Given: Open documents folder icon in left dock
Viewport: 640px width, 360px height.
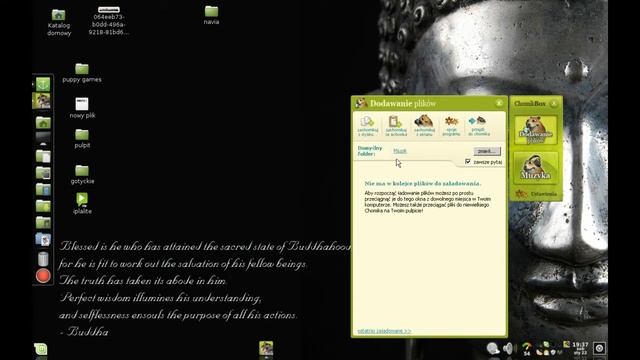Looking at the screenshot, I should pos(43,156).
